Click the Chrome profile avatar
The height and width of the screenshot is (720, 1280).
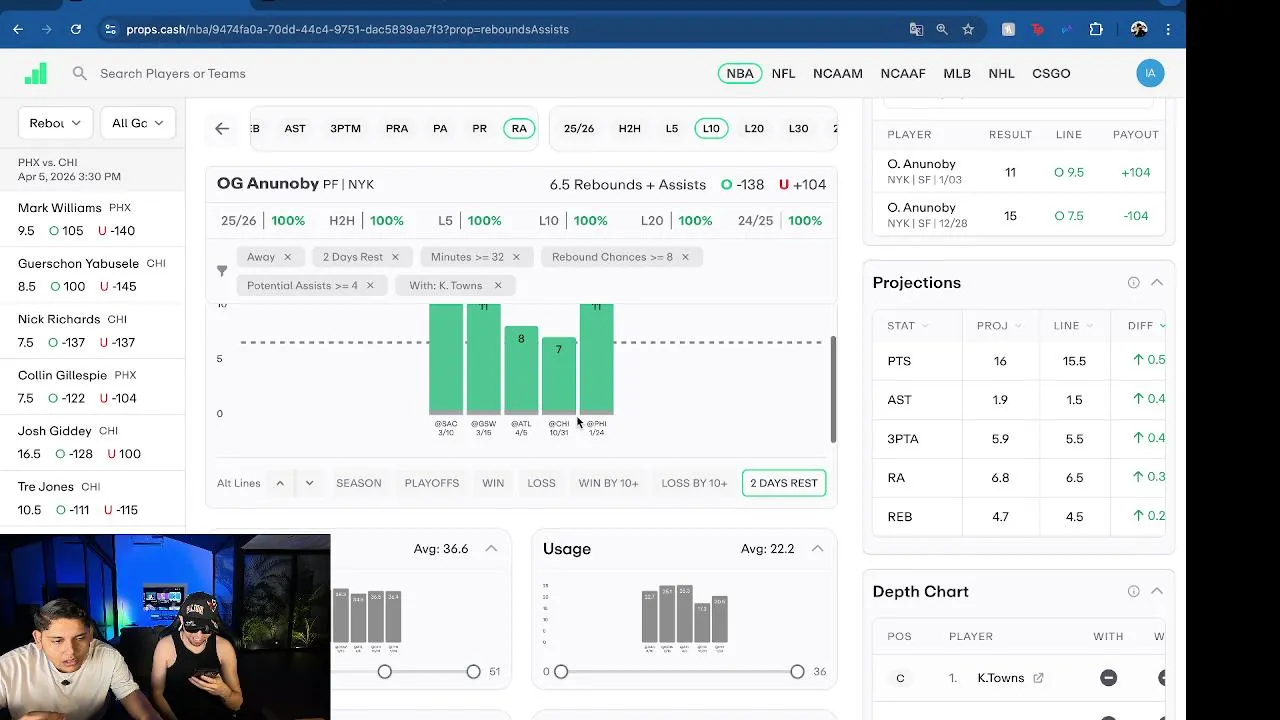coord(1139,29)
